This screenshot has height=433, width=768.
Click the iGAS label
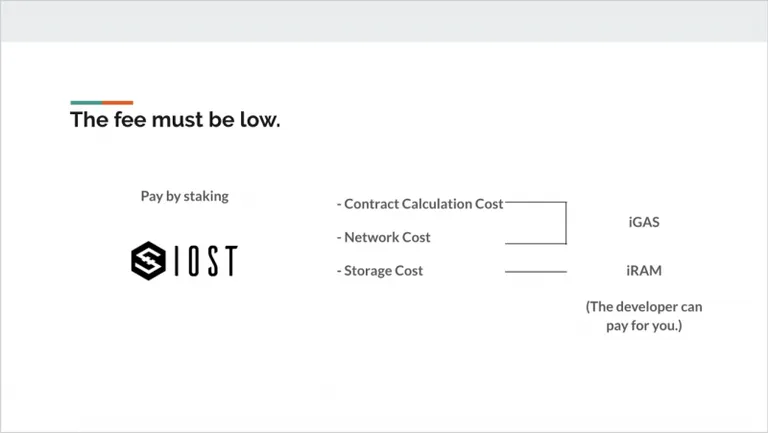(644, 222)
